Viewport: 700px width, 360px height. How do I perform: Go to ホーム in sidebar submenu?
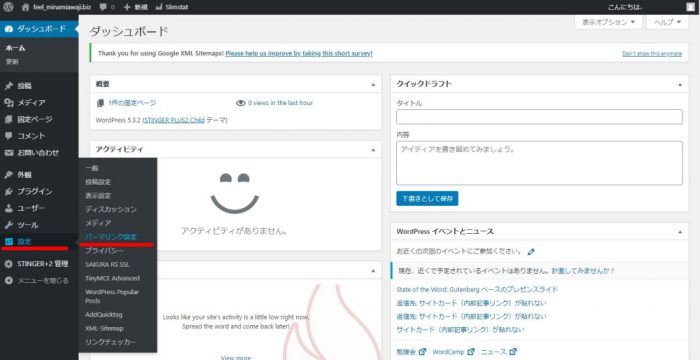[x=15, y=48]
